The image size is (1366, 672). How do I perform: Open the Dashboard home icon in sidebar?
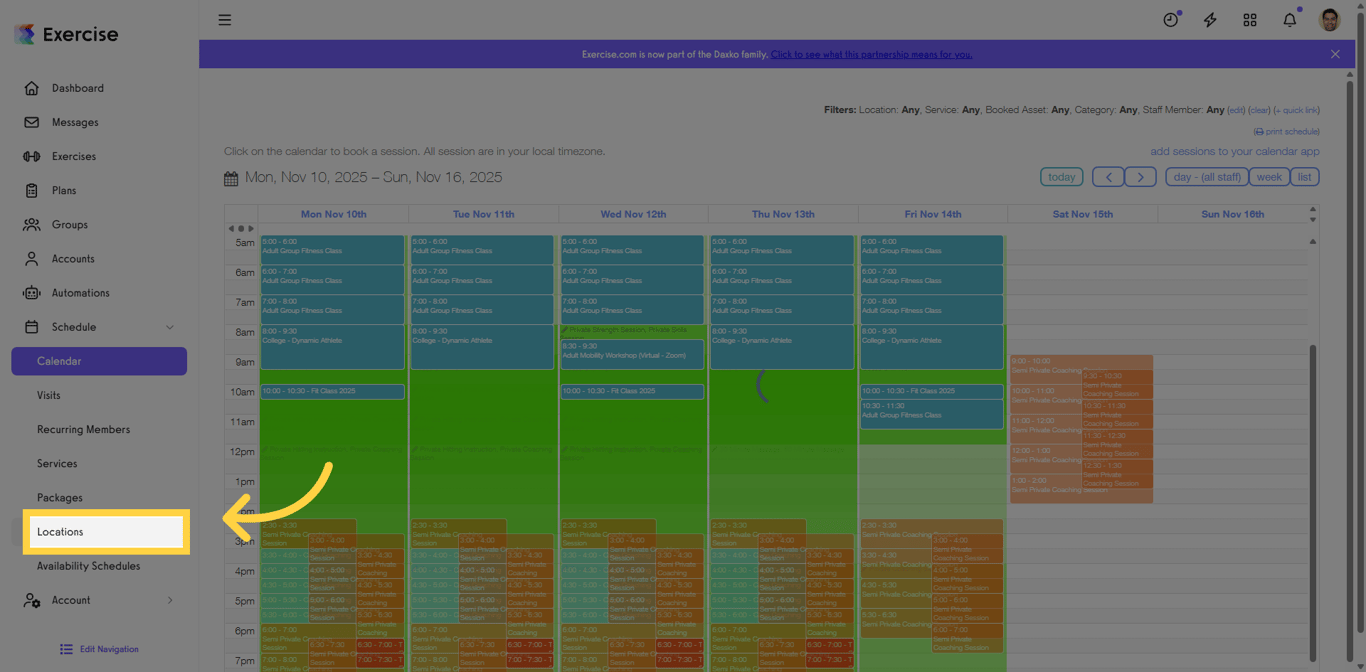(32, 88)
